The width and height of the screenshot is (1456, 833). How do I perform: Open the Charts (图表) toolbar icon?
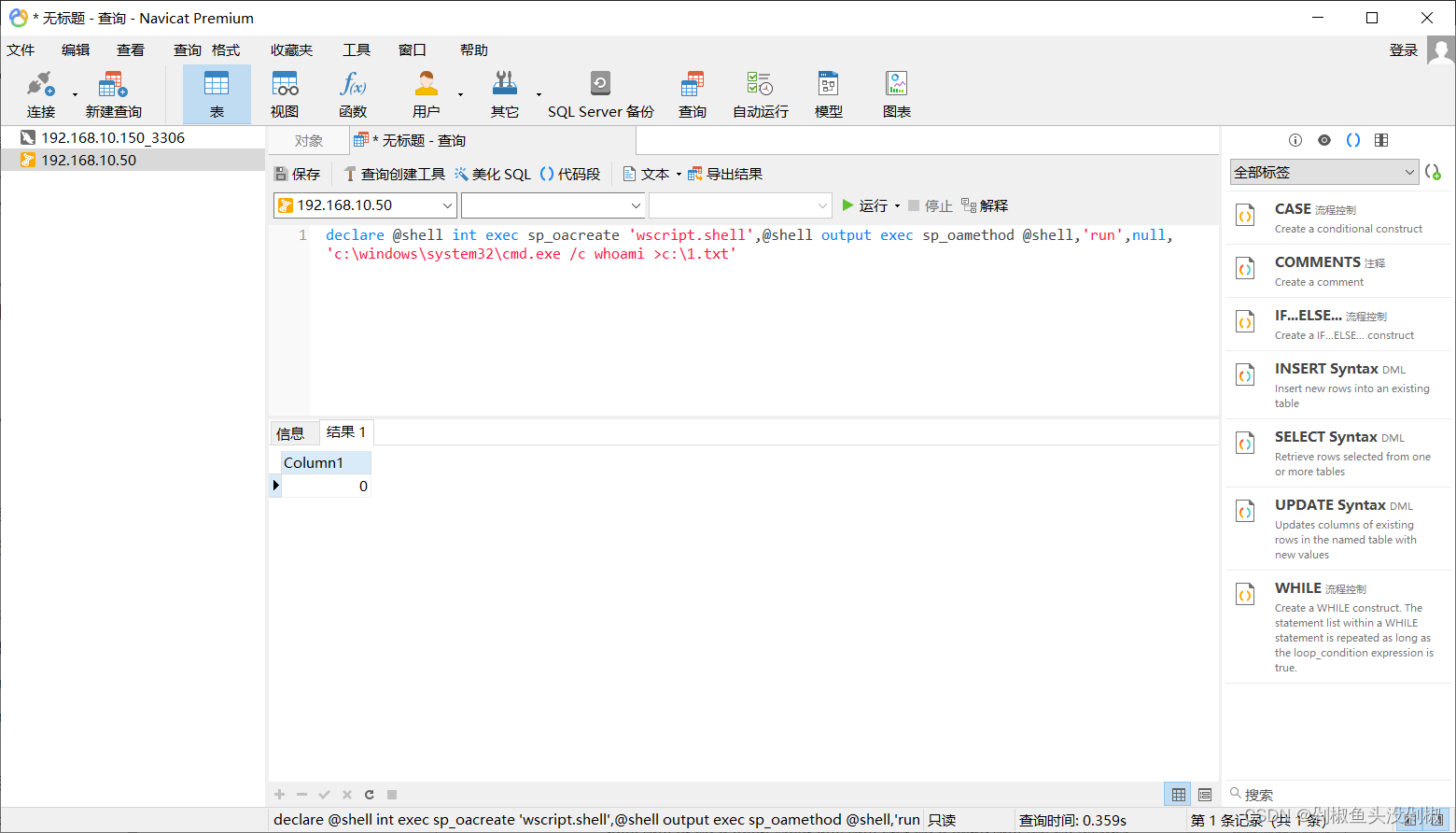pos(897,94)
